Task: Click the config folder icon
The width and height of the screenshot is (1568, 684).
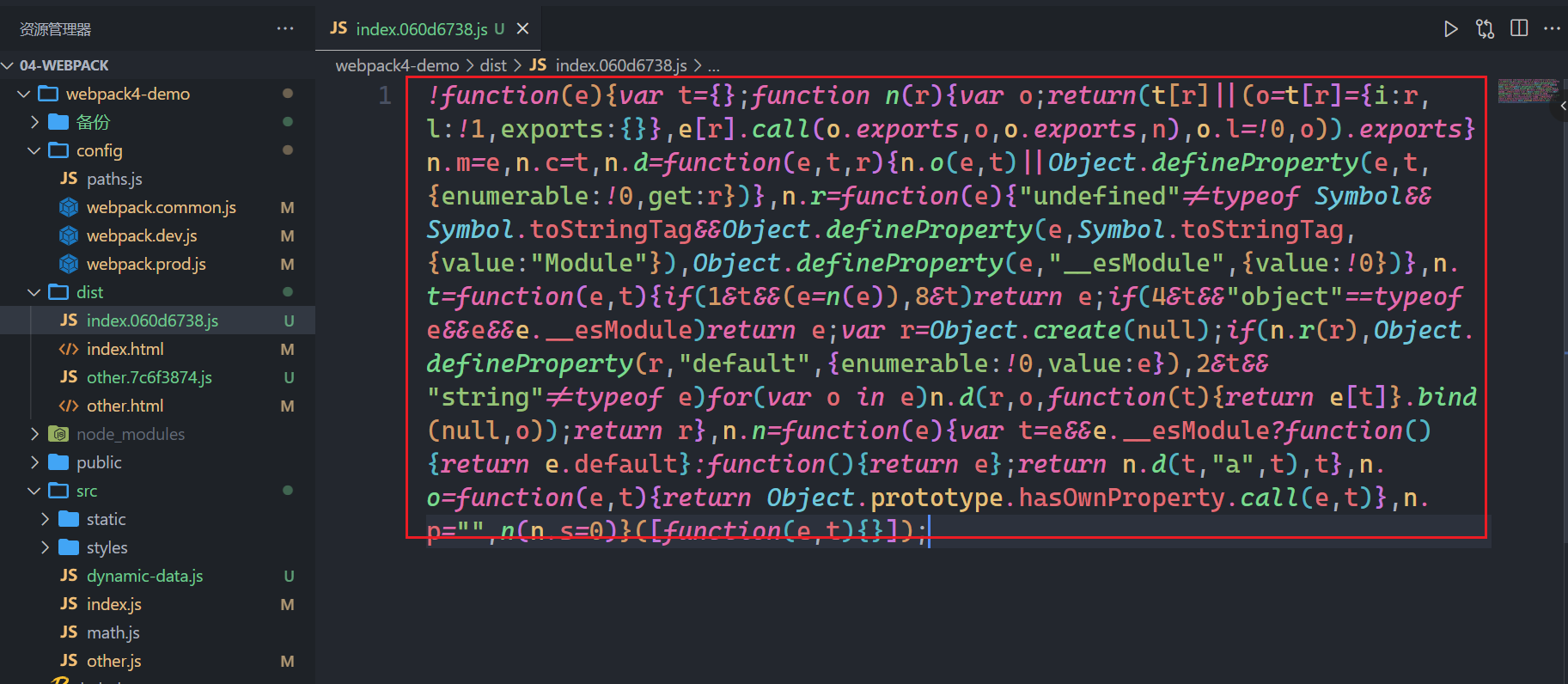Action: click(58, 150)
